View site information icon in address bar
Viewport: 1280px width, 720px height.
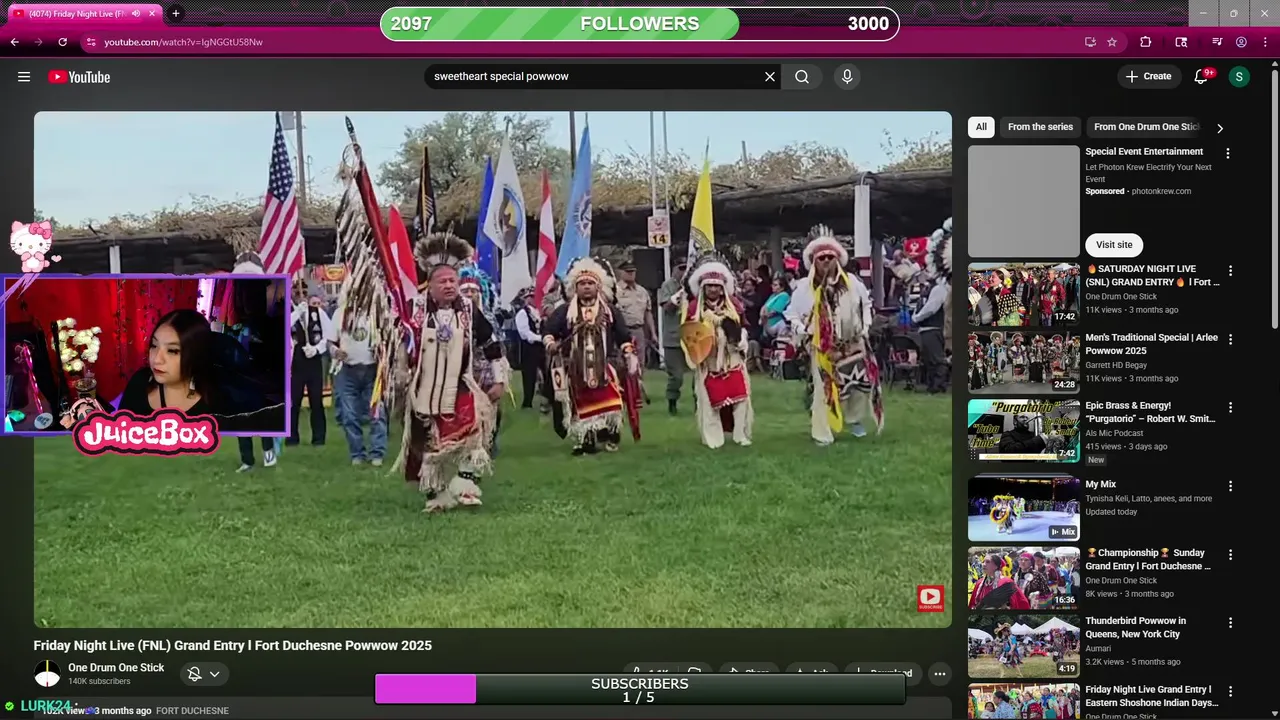click(91, 42)
